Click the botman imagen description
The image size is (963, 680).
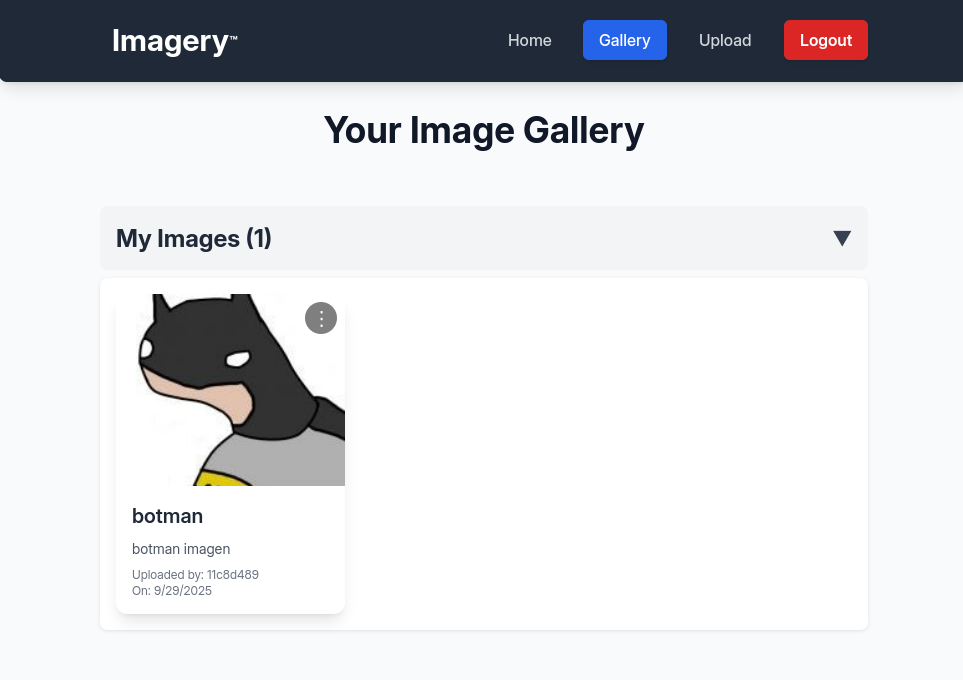[181, 549]
